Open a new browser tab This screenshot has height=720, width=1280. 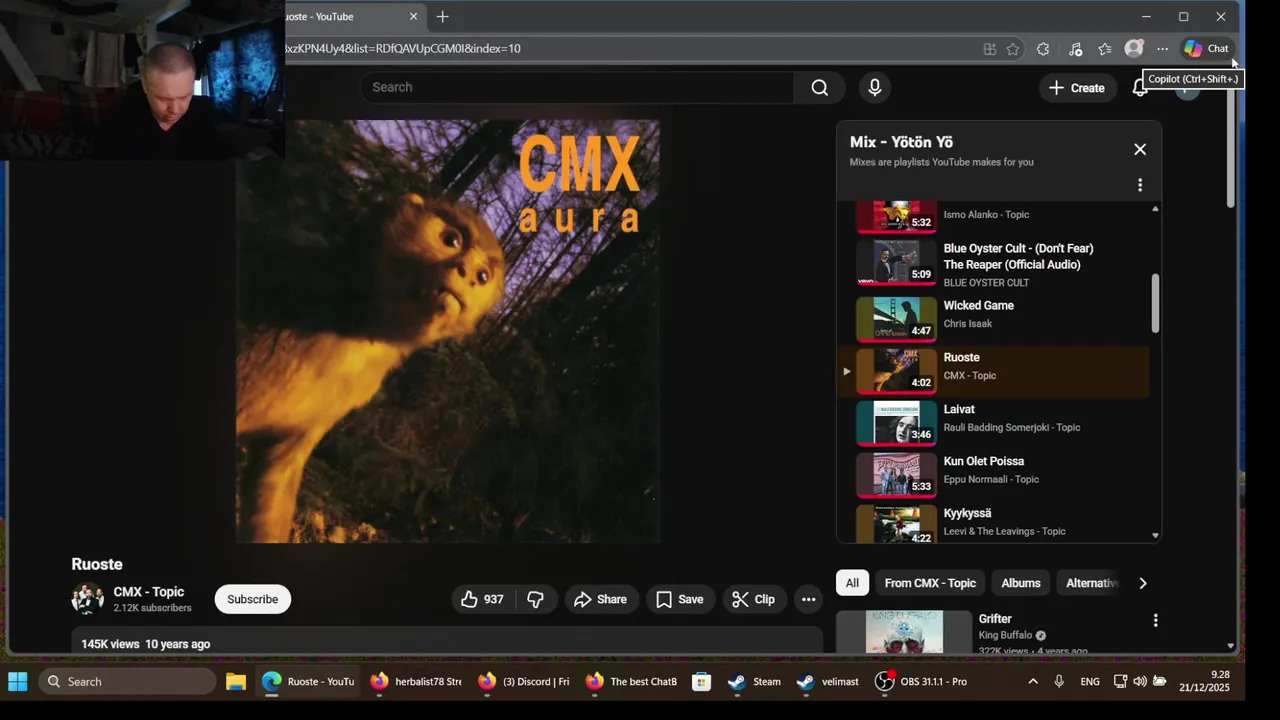(442, 16)
